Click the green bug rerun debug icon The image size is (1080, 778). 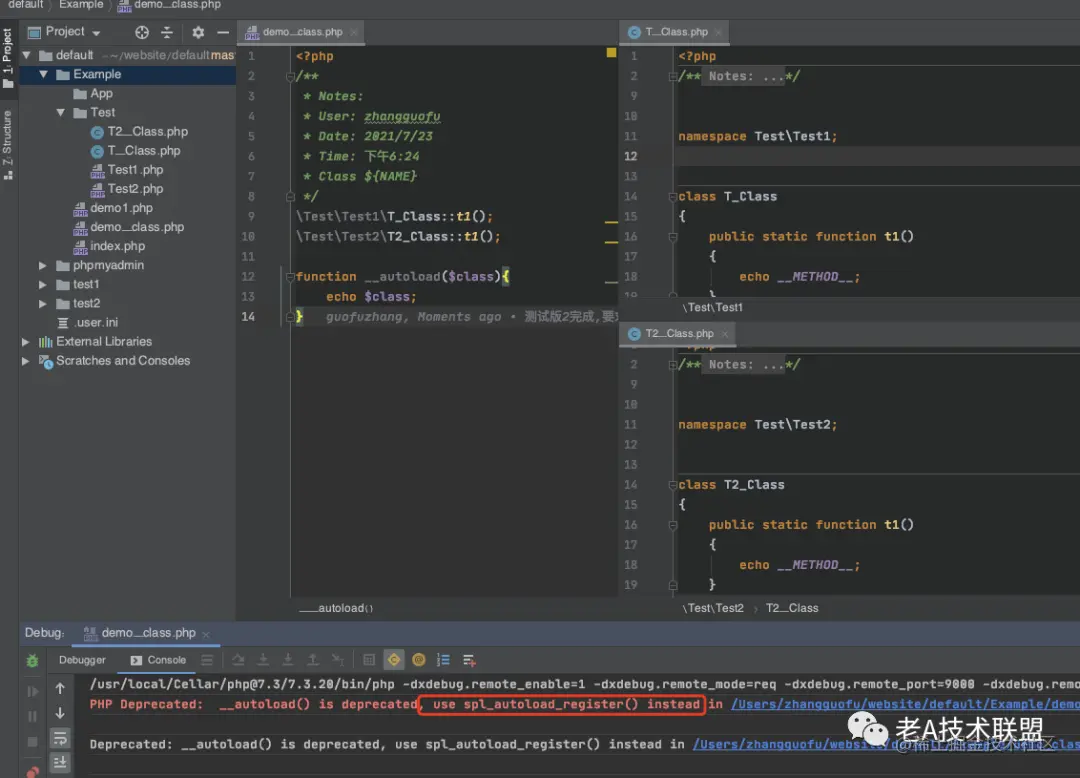pyautogui.click(x=32, y=660)
